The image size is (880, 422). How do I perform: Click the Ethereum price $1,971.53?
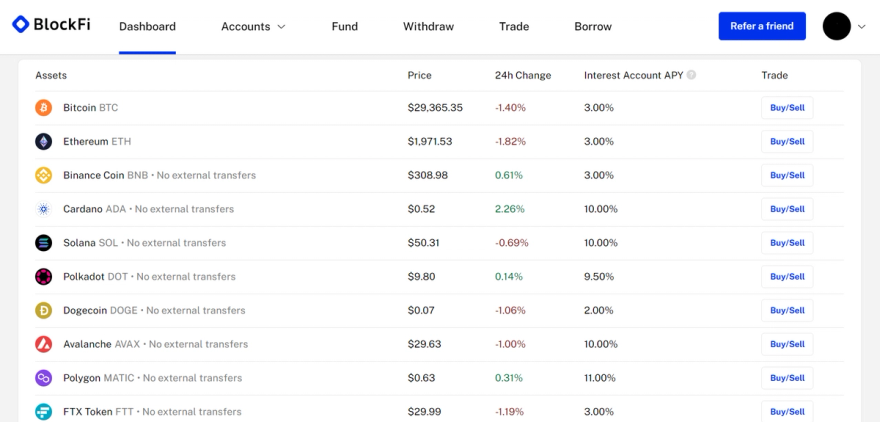pyautogui.click(x=430, y=141)
